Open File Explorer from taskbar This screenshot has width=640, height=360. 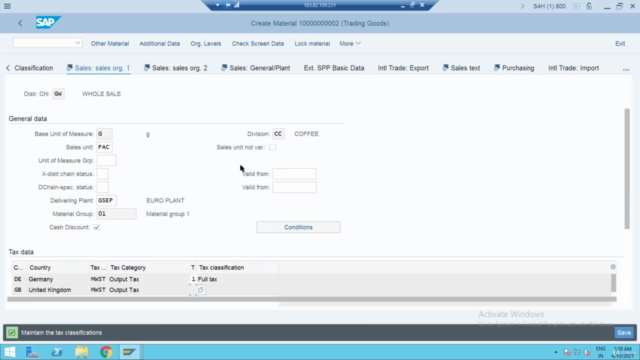click(82, 352)
